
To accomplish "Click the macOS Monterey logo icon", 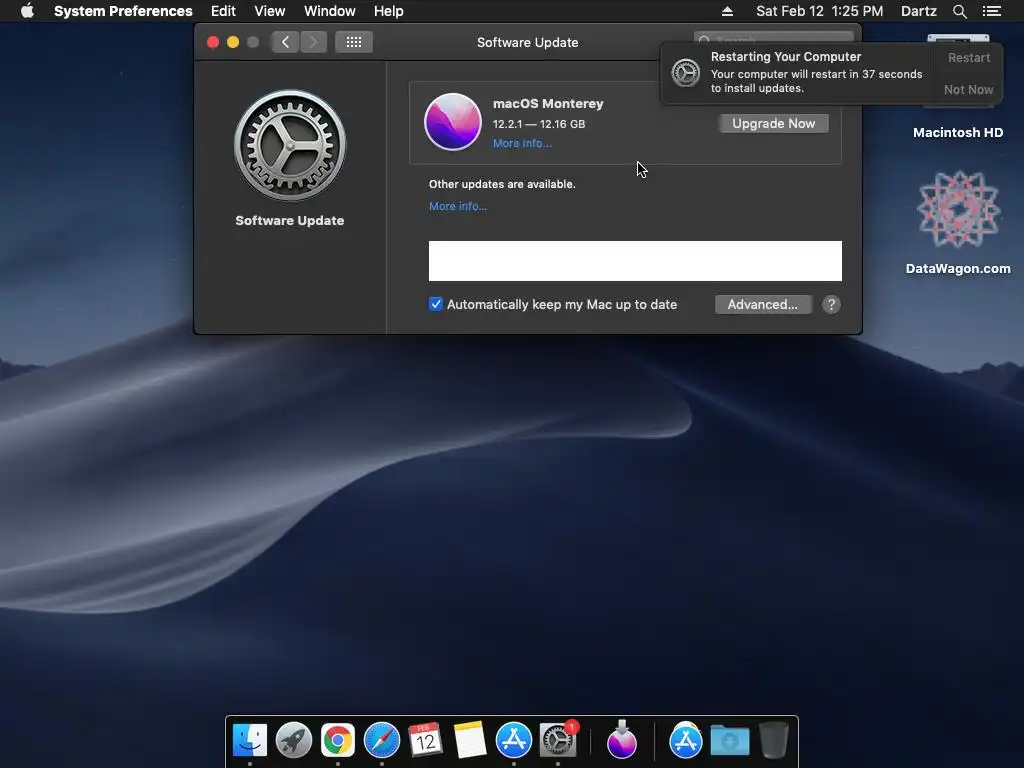I will tap(453, 122).
